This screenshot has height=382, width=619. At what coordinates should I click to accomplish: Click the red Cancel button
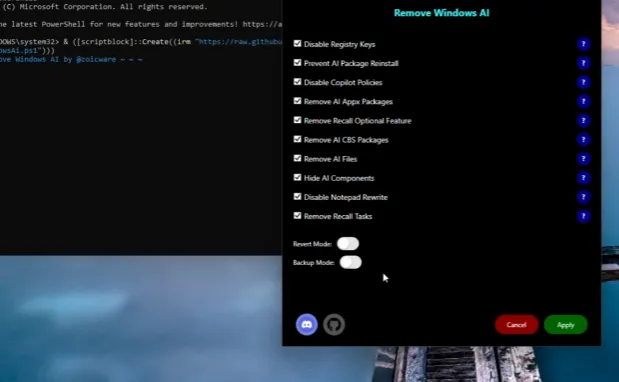(516, 325)
